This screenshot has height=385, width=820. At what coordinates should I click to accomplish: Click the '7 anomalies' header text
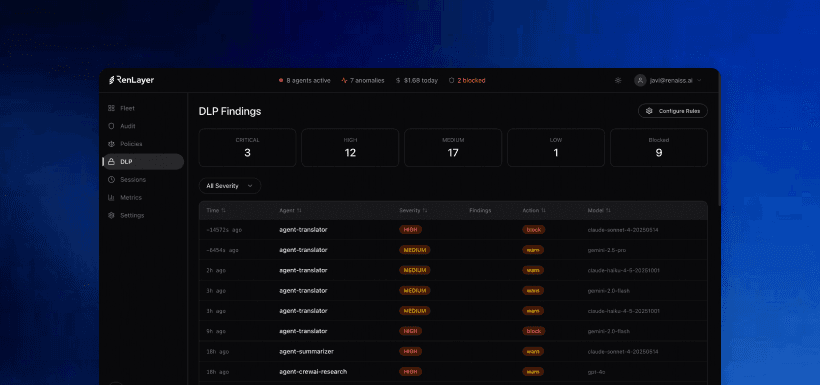[x=367, y=81]
